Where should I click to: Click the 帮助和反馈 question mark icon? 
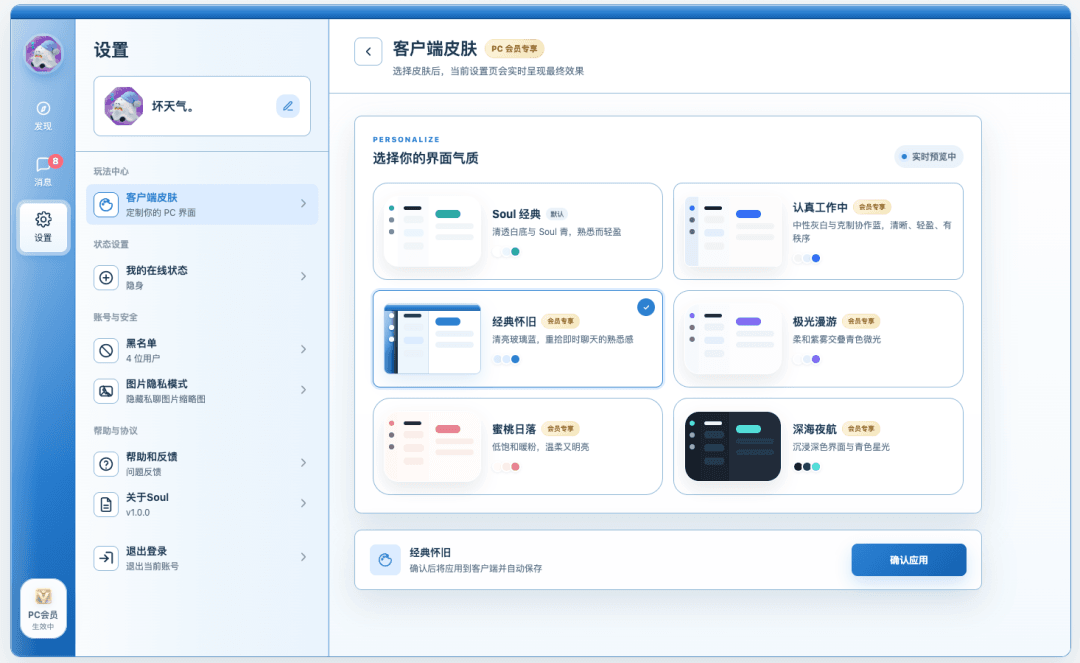[x=106, y=464]
